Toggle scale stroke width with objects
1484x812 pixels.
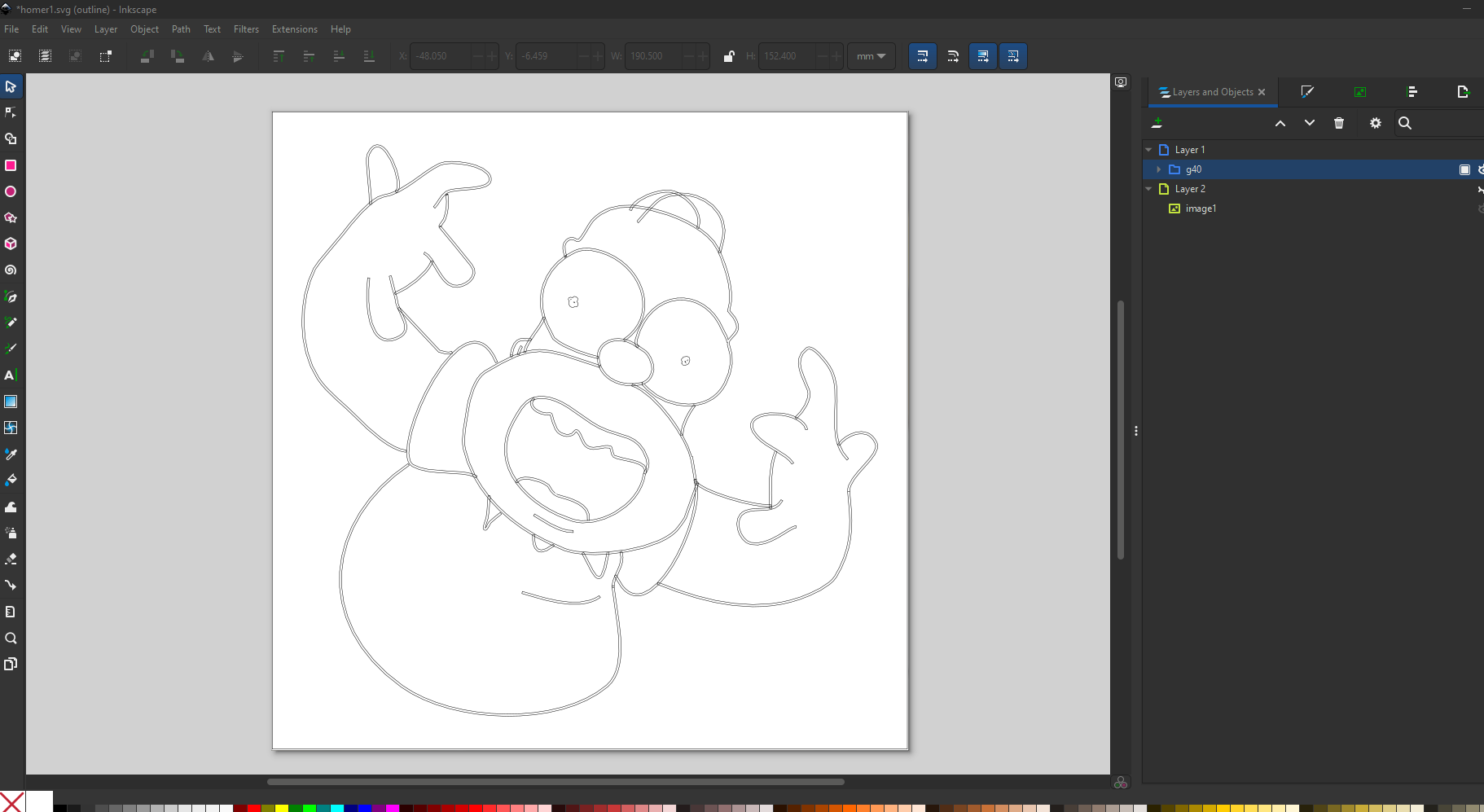[922, 56]
